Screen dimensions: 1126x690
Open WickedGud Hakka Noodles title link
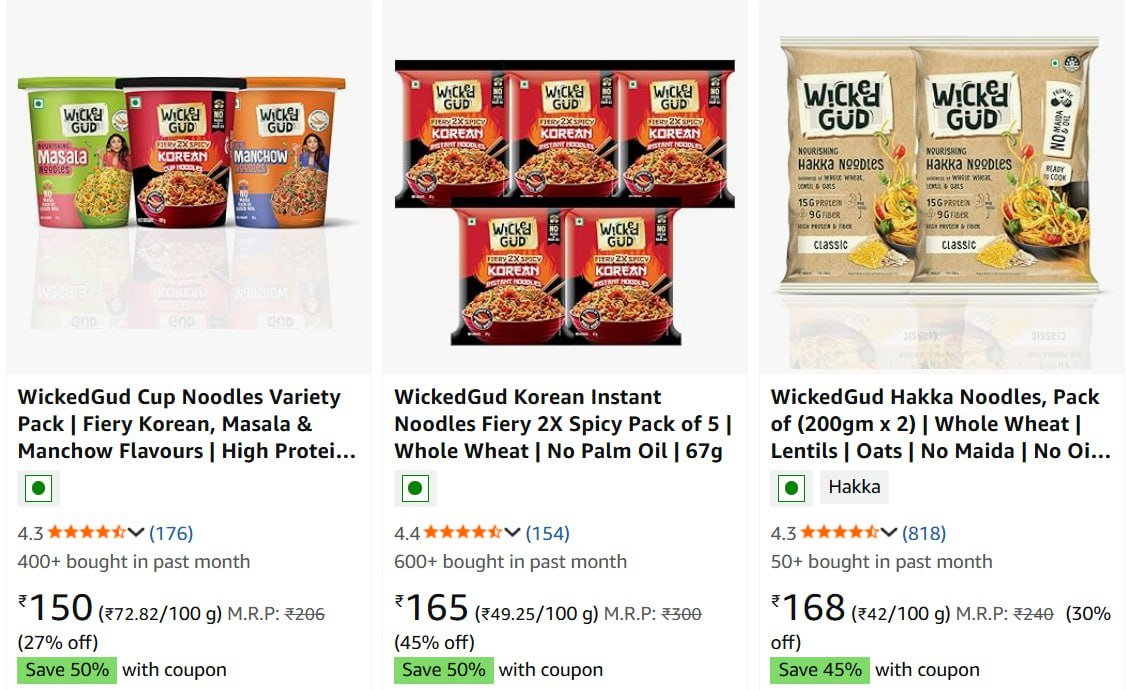938,424
